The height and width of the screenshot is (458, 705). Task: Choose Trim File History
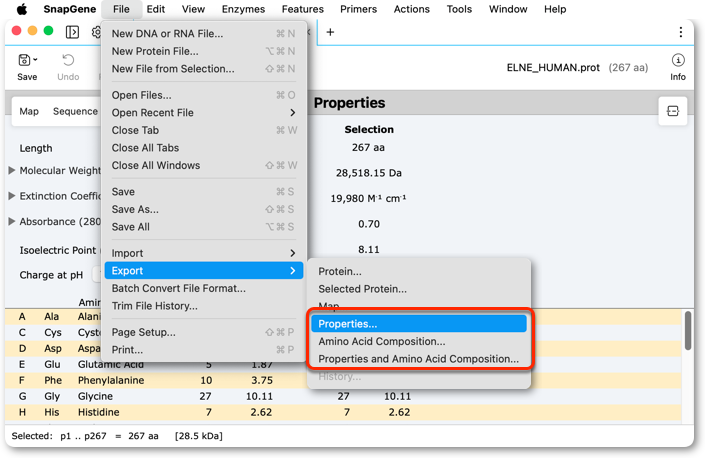[204, 306]
